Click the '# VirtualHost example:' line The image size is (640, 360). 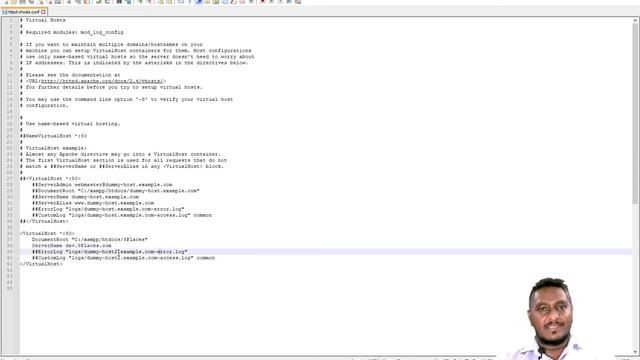click(x=53, y=148)
